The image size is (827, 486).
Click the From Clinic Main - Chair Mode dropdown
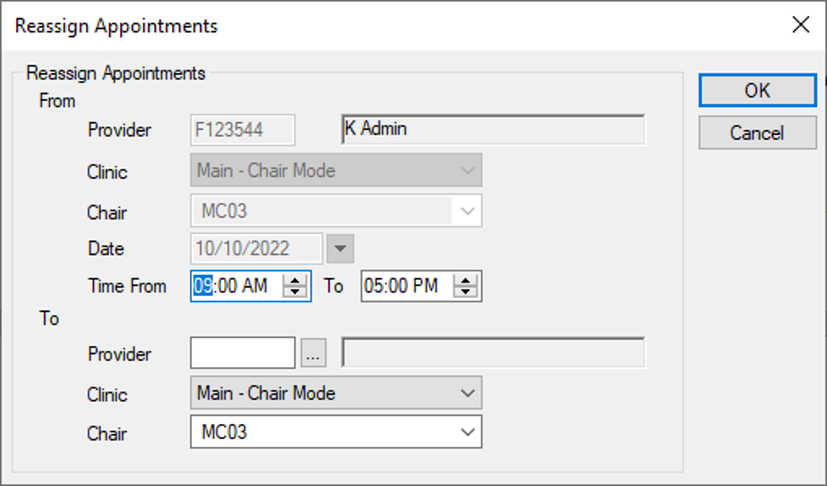coord(336,170)
